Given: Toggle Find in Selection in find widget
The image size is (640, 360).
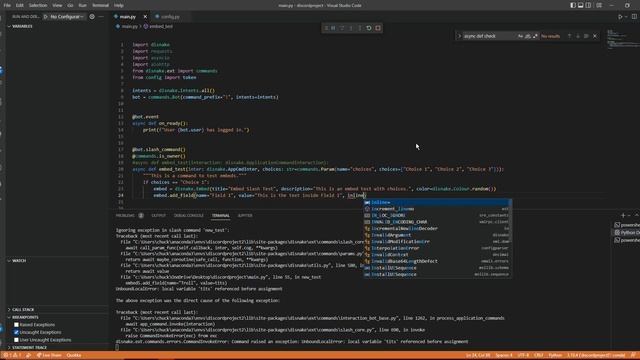Looking at the screenshot, I should (x=586, y=36).
